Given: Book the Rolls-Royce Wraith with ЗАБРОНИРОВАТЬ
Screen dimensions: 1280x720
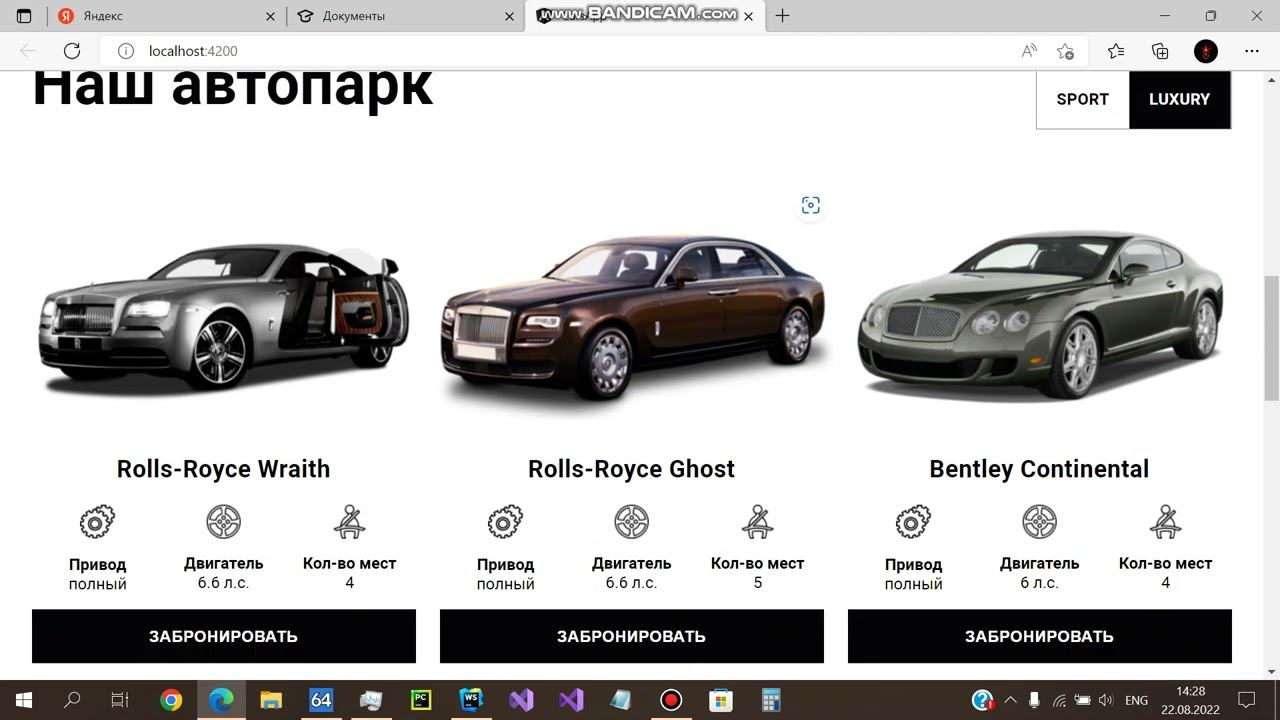Looking at the screenshot, I should coord(224,636).
